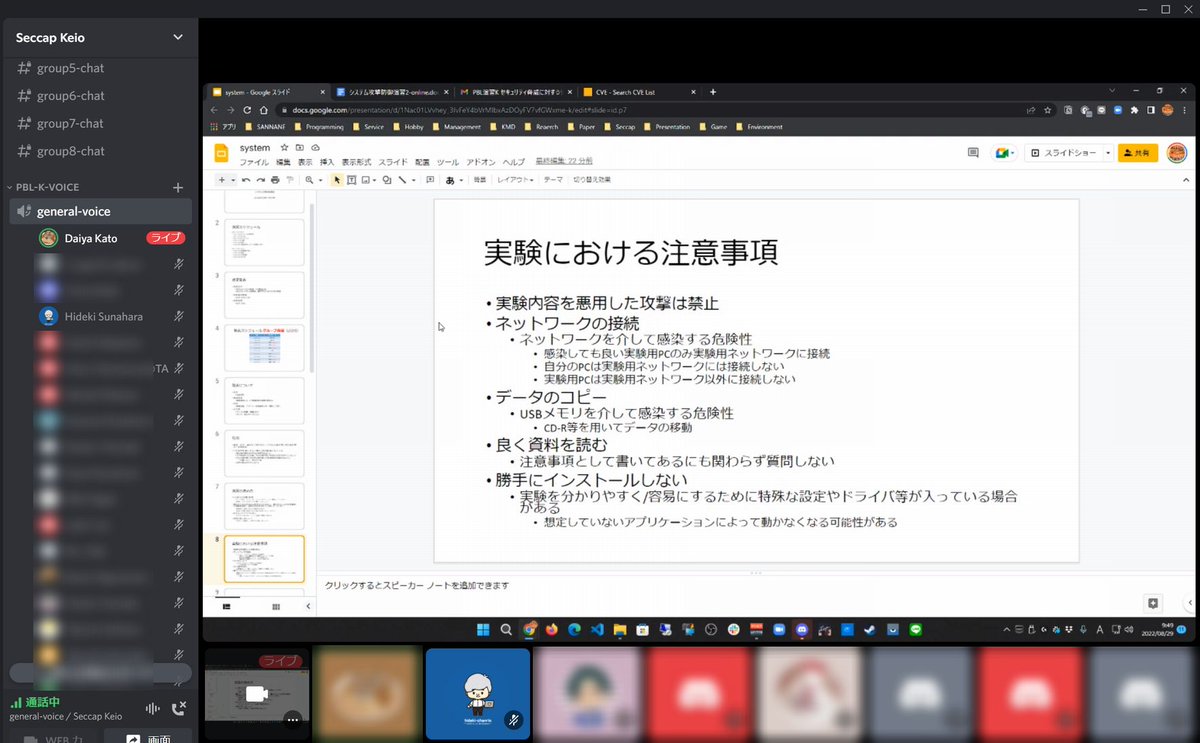This screenshot has width=1200, height=743.
Task: Select the text box tool
Action: pos(351,180)
